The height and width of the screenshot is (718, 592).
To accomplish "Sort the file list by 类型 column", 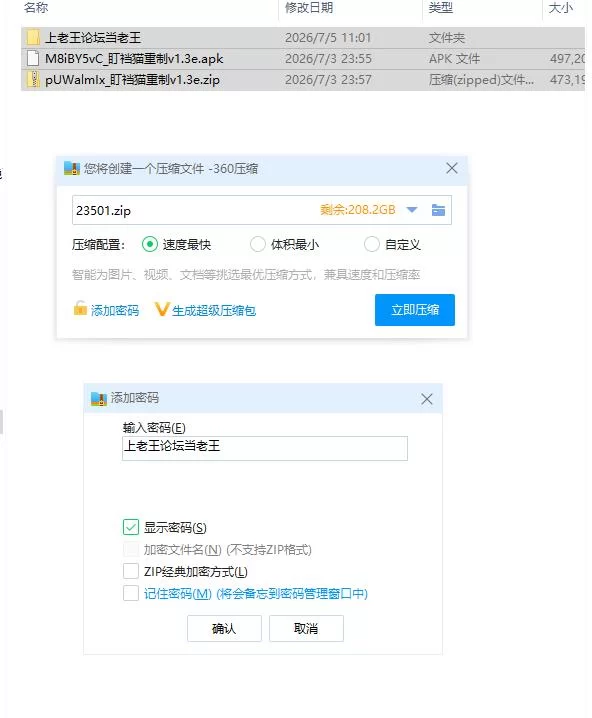I will tap(441, 8).
